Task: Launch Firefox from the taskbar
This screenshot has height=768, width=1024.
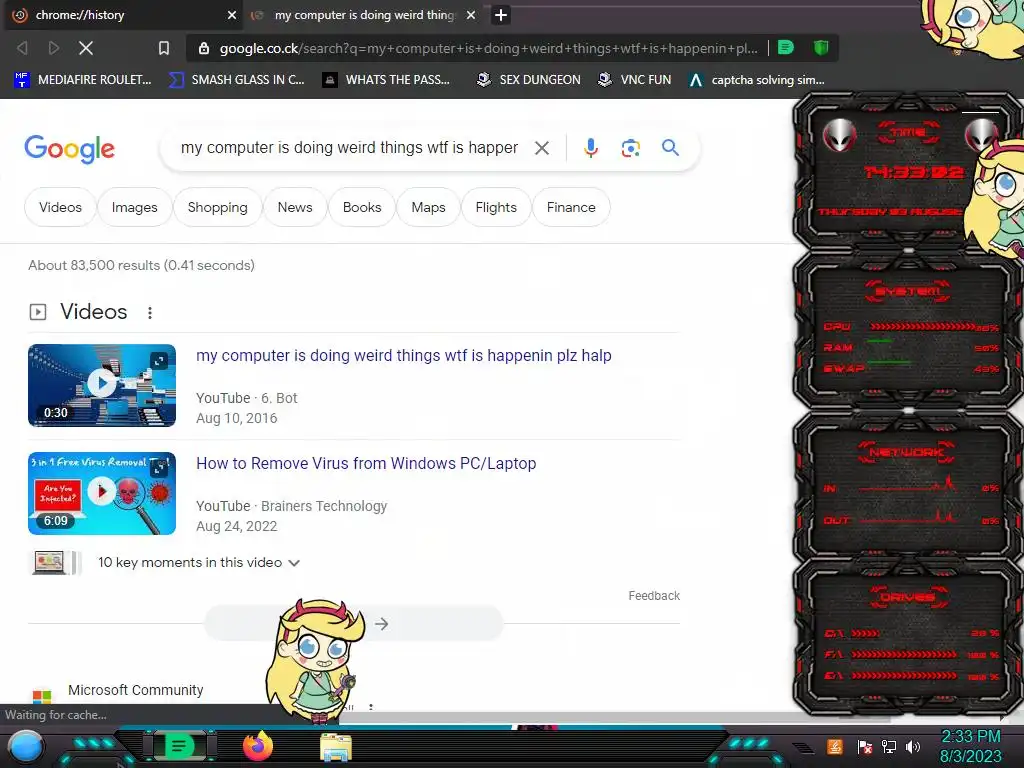Action: 257,746
